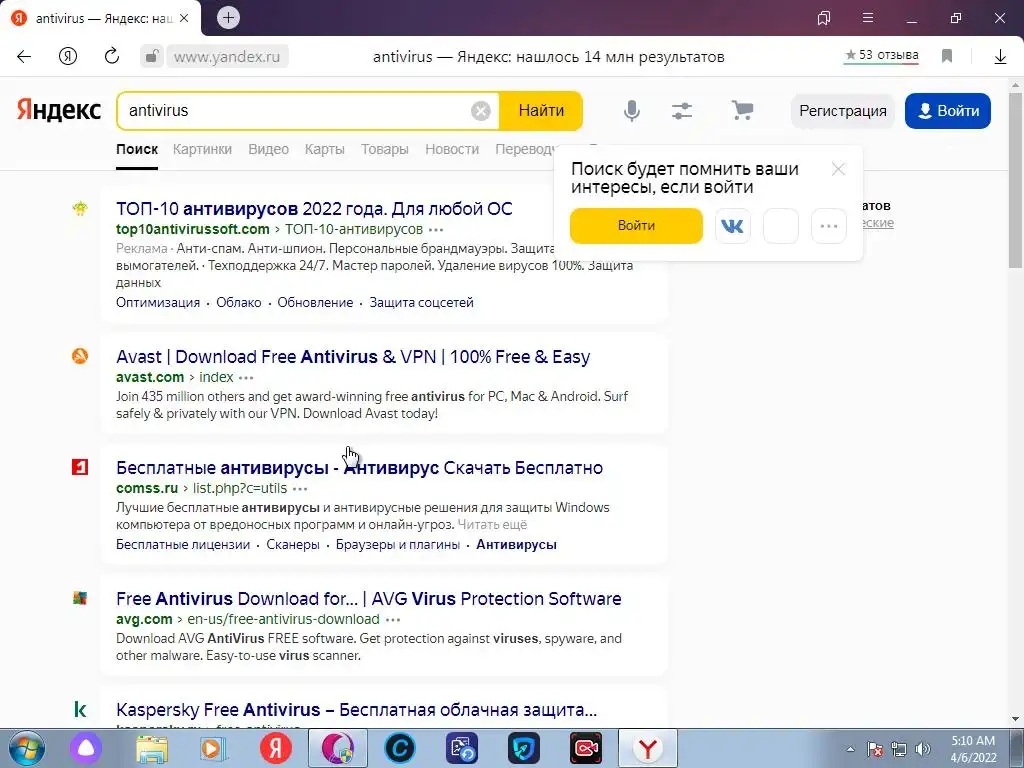The height and width of the screenshot is (768, 1024).
Task: Click the Сканеры sitelink
Action: 293,545
